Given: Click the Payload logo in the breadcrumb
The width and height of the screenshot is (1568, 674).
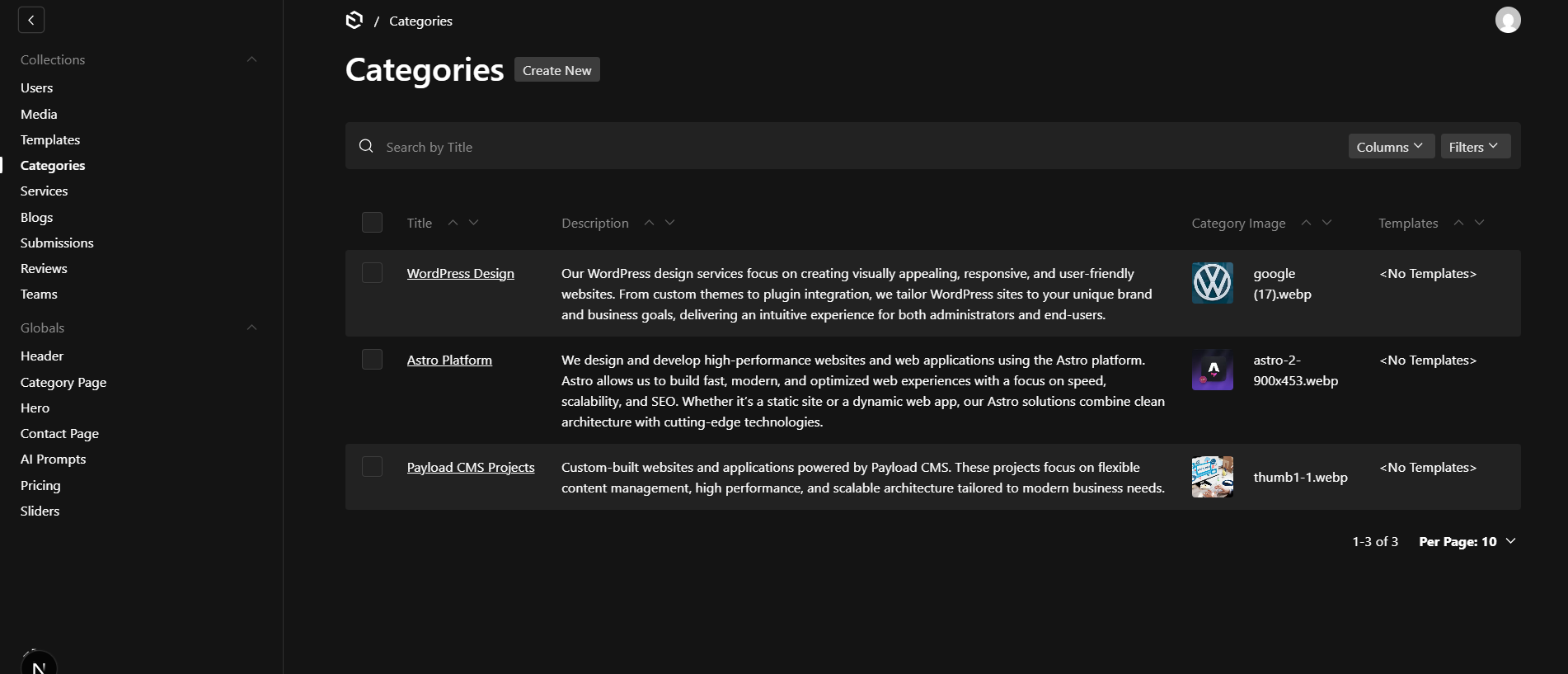Looking at the screenshot, I should 354,20.
